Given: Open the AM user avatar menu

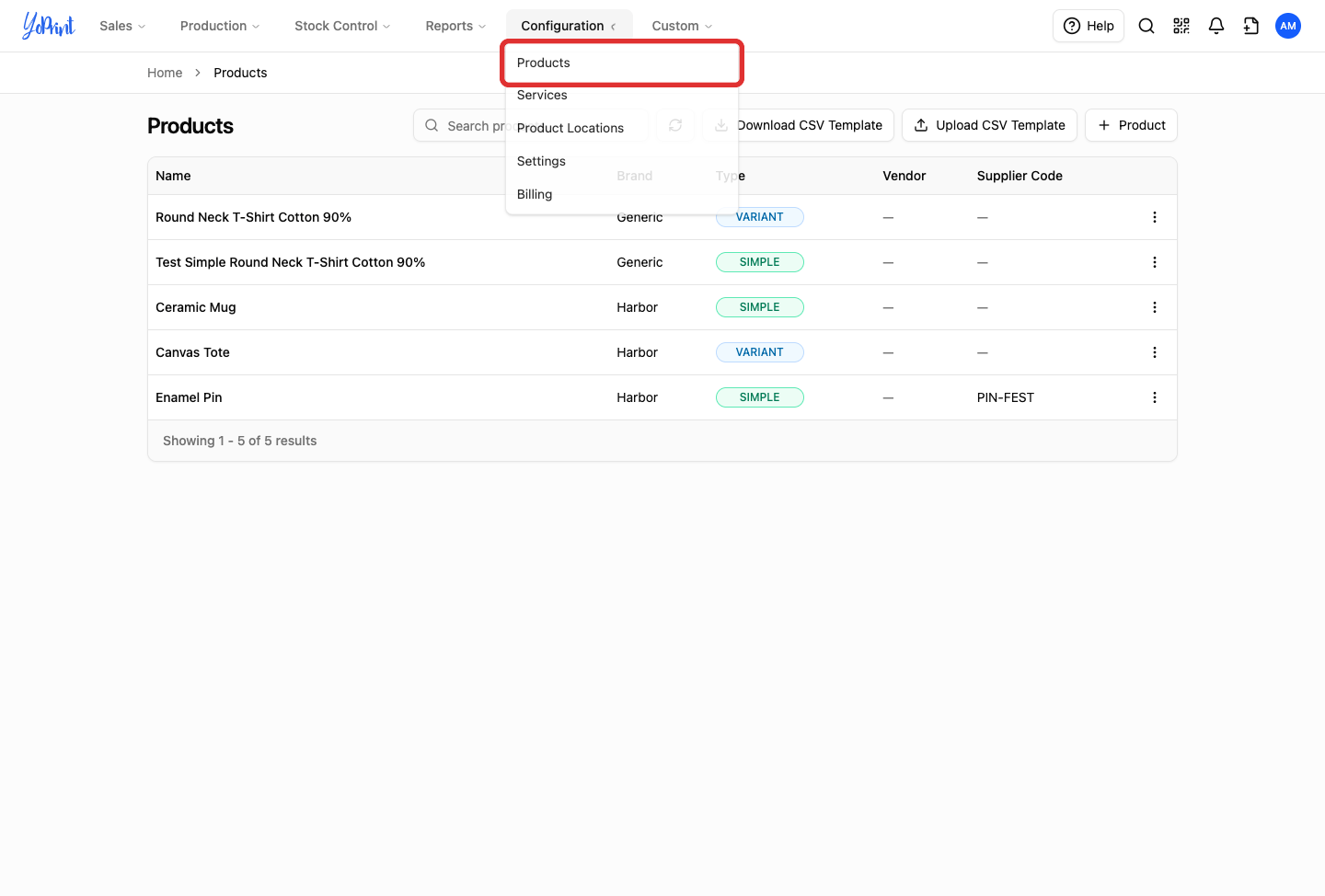Looking at the screenshot, I should tap(1288, 26).
